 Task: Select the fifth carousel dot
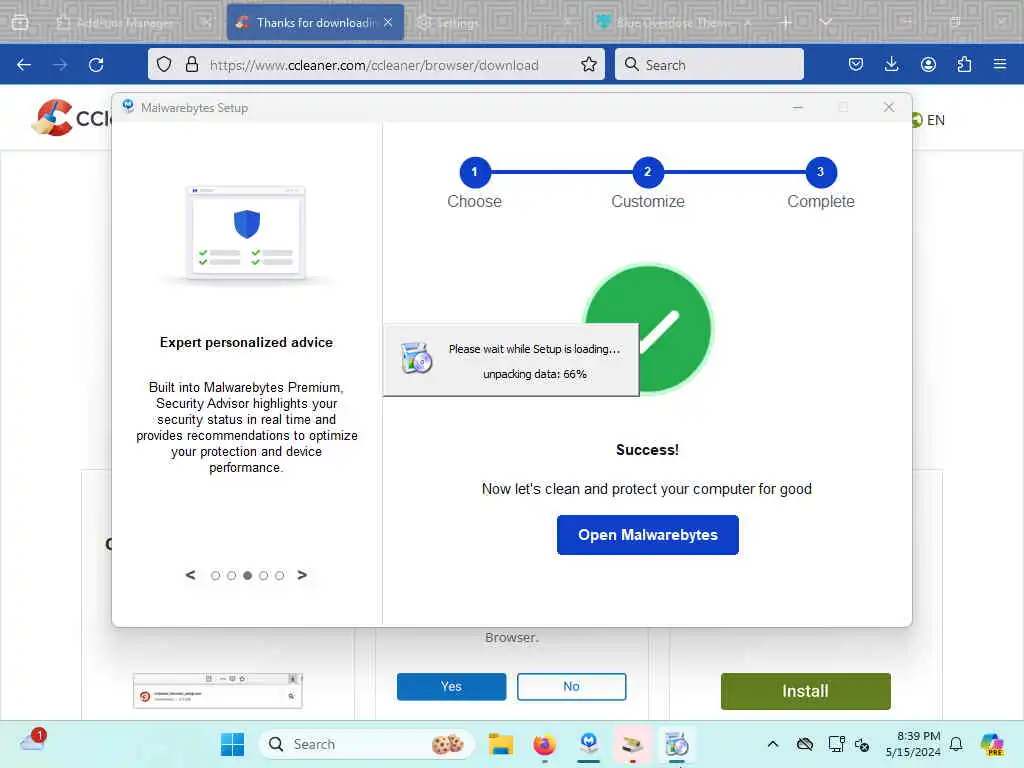click(x=280, y=575)
